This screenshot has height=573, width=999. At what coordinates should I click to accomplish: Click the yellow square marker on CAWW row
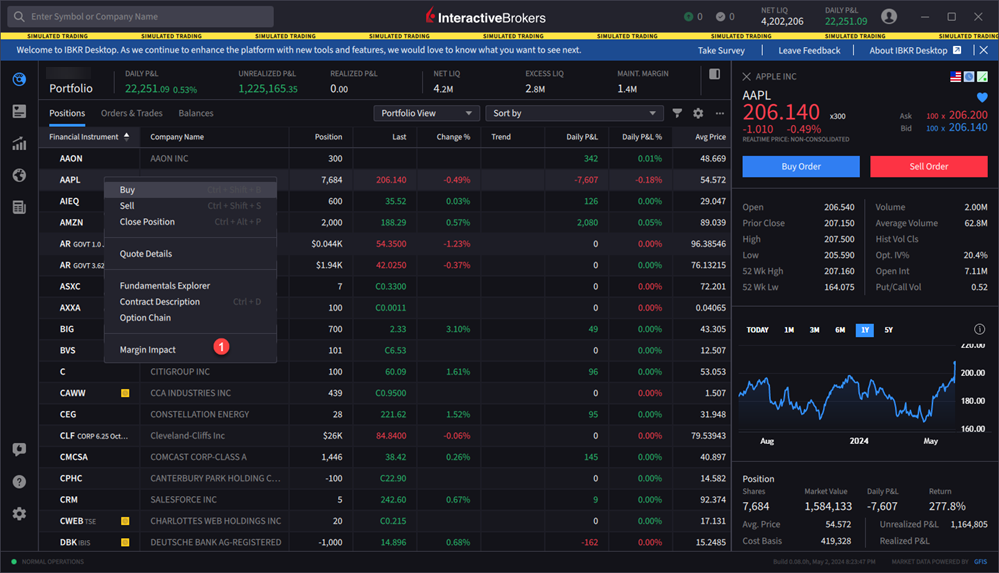pyautogui.click(x=125, y=393)
